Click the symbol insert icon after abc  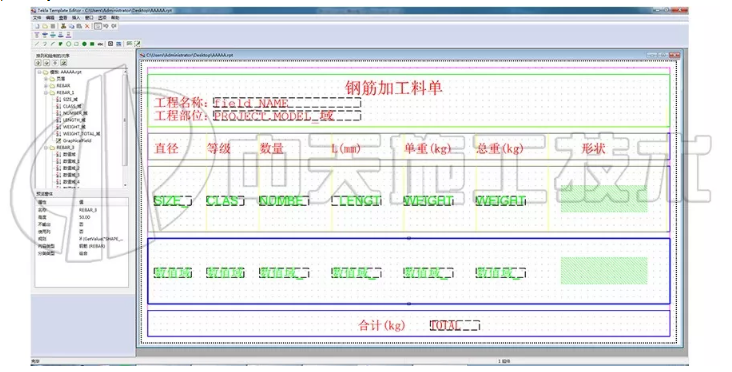pos(111,44)
